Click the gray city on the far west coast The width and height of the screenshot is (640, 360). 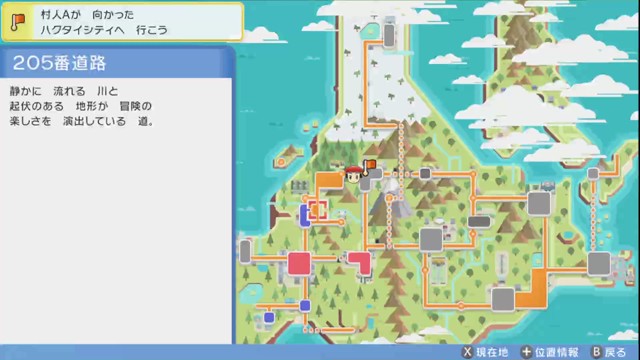coord(245,251)
